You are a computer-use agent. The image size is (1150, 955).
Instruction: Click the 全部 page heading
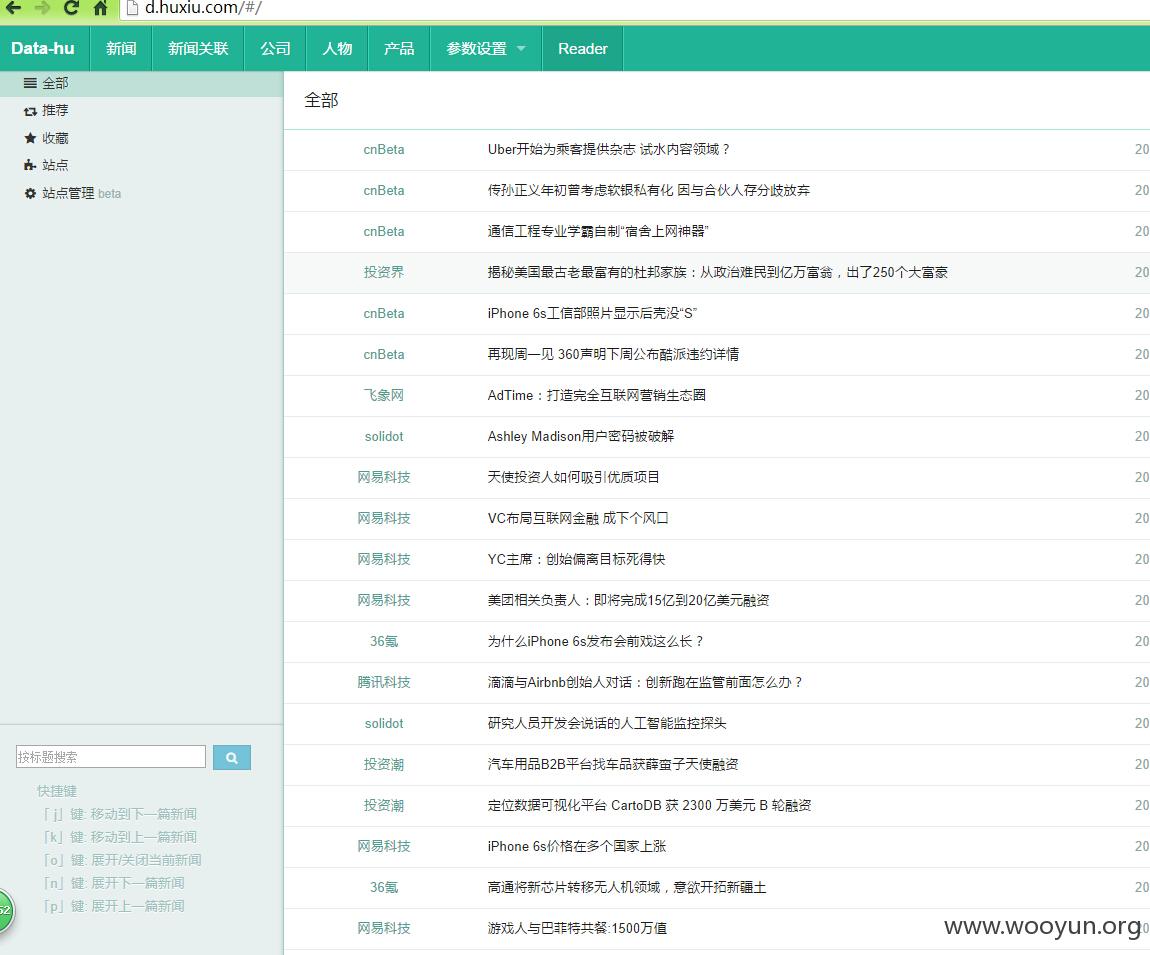[x=321, y=100]
